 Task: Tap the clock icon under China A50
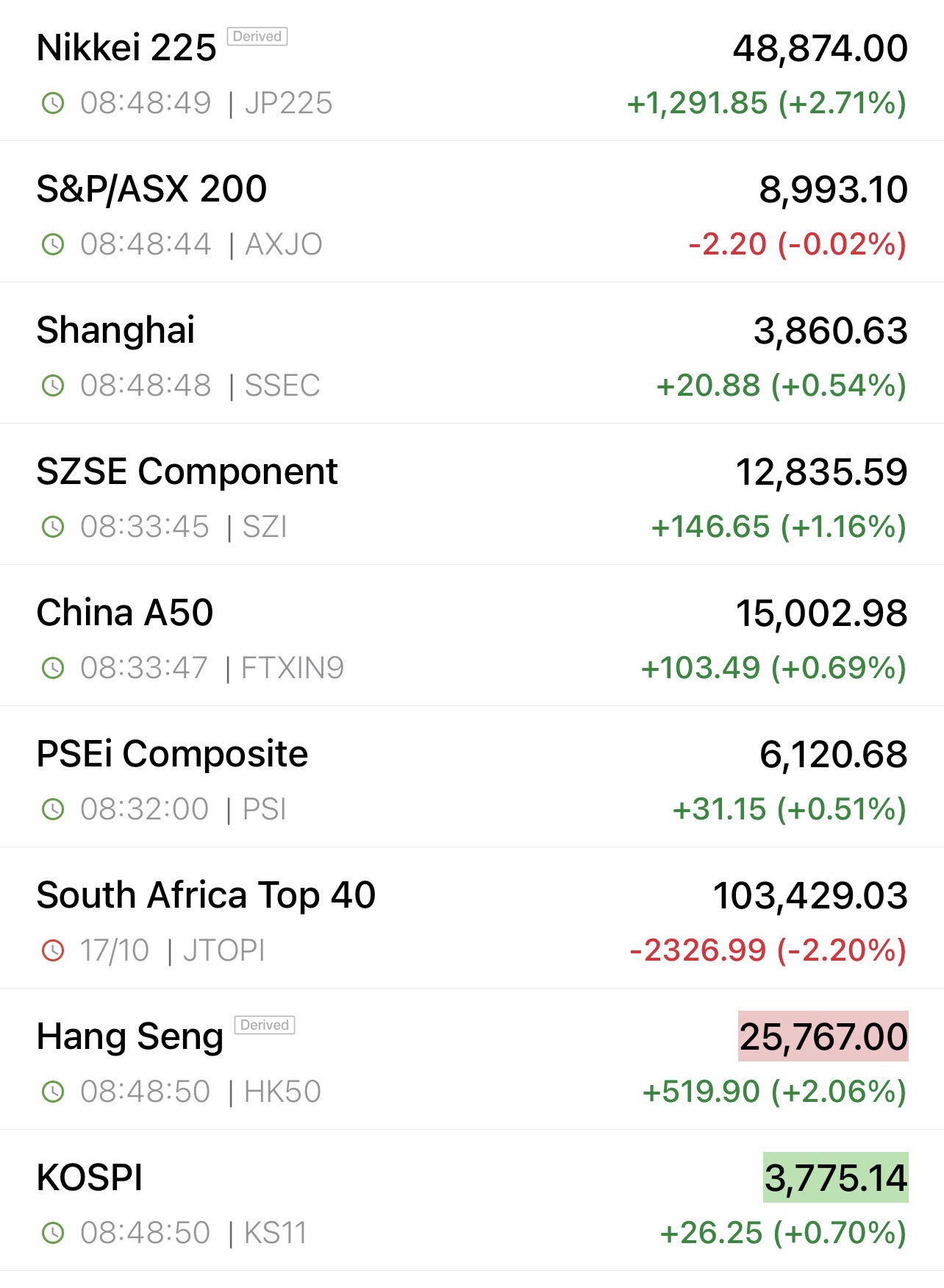coord(53,669)
